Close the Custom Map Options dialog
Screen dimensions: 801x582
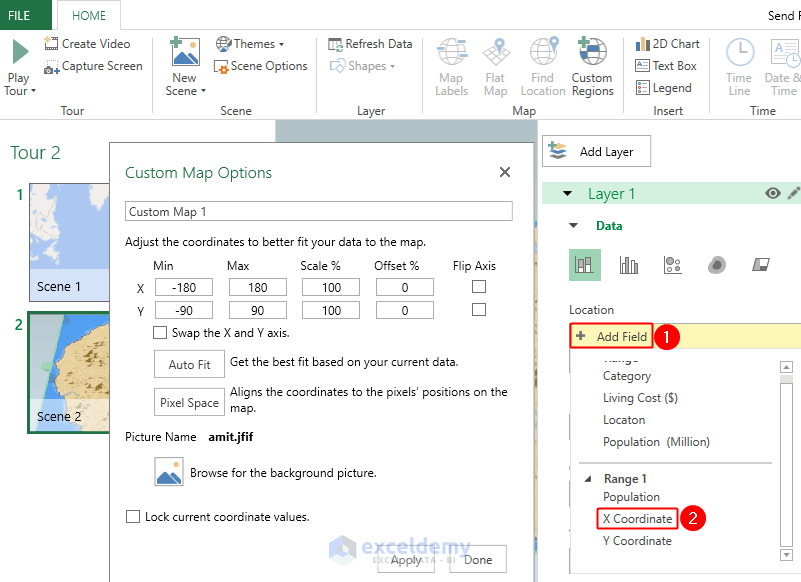click(505, 172)
